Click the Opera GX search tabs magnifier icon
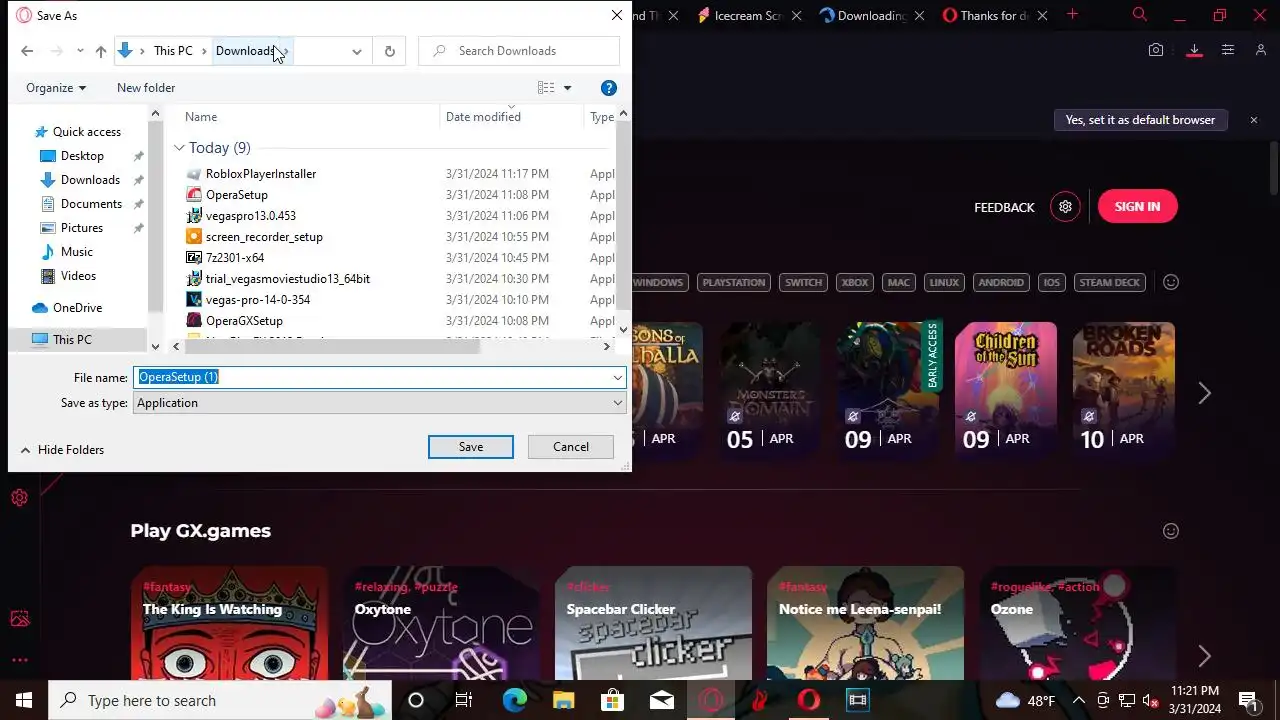Screen dimensions: 1280x720 [x=1139, y=15]
